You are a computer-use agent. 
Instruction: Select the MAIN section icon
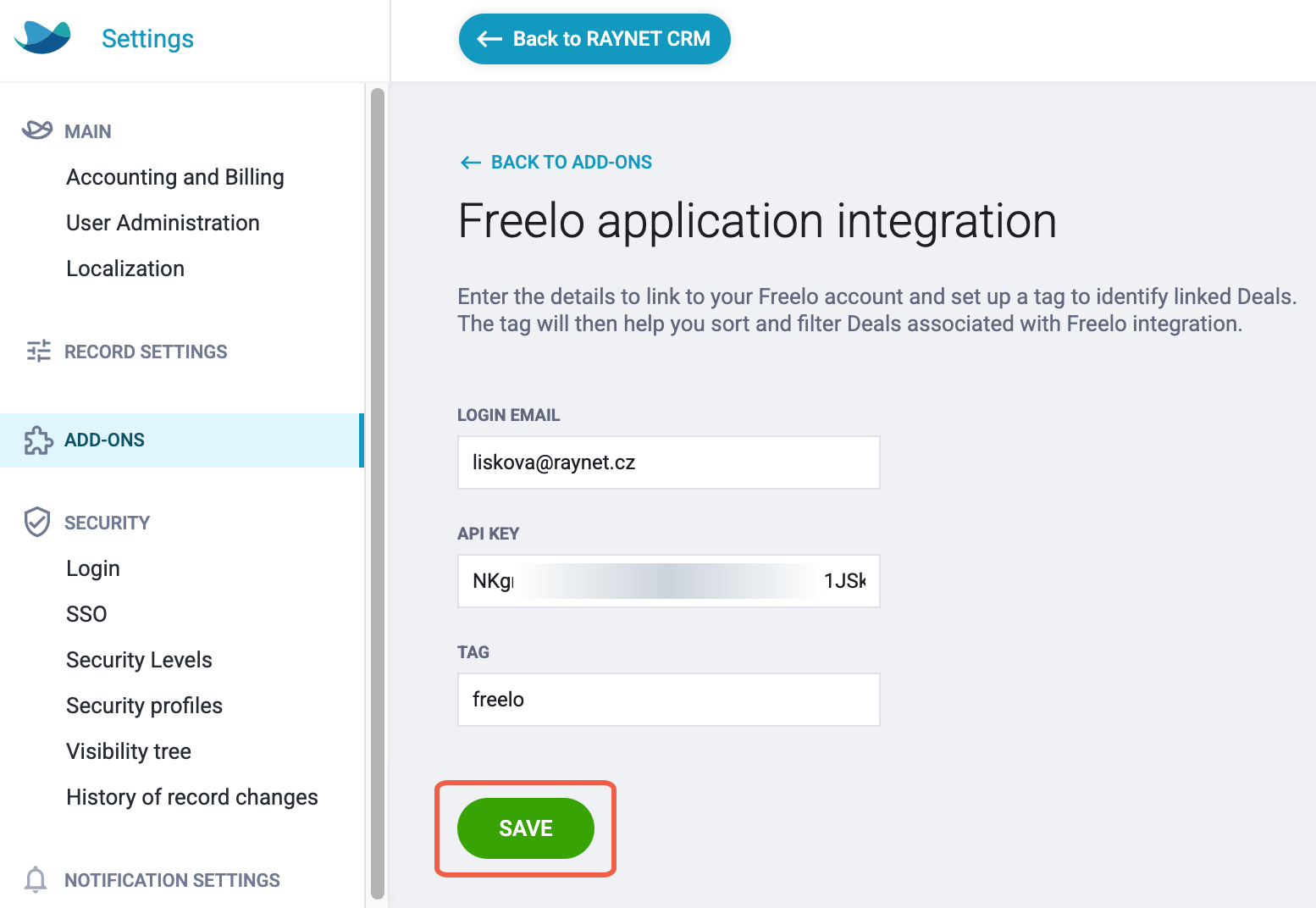coord(37,130)
